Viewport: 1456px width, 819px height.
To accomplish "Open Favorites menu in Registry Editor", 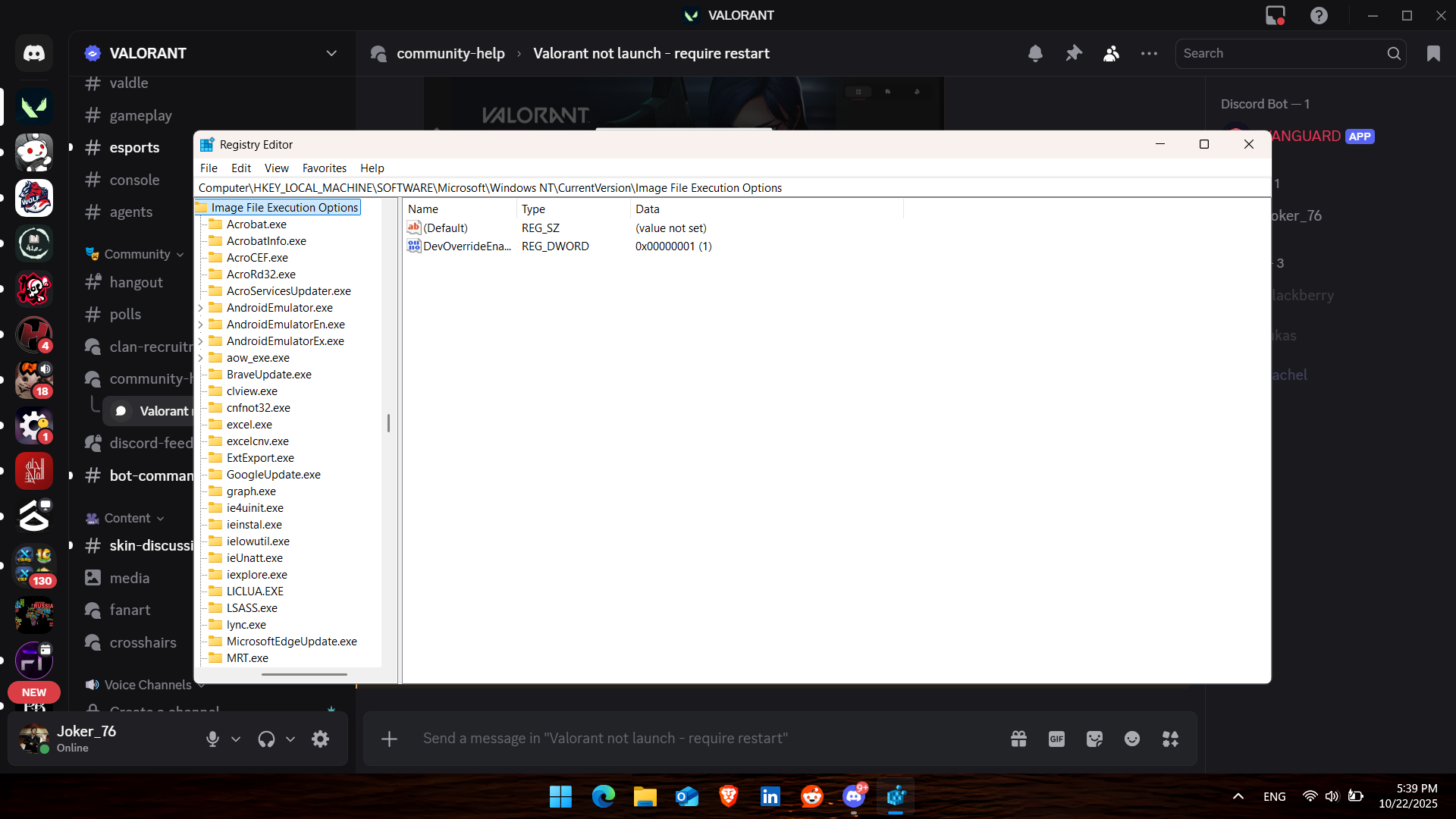I will point(324,168).
